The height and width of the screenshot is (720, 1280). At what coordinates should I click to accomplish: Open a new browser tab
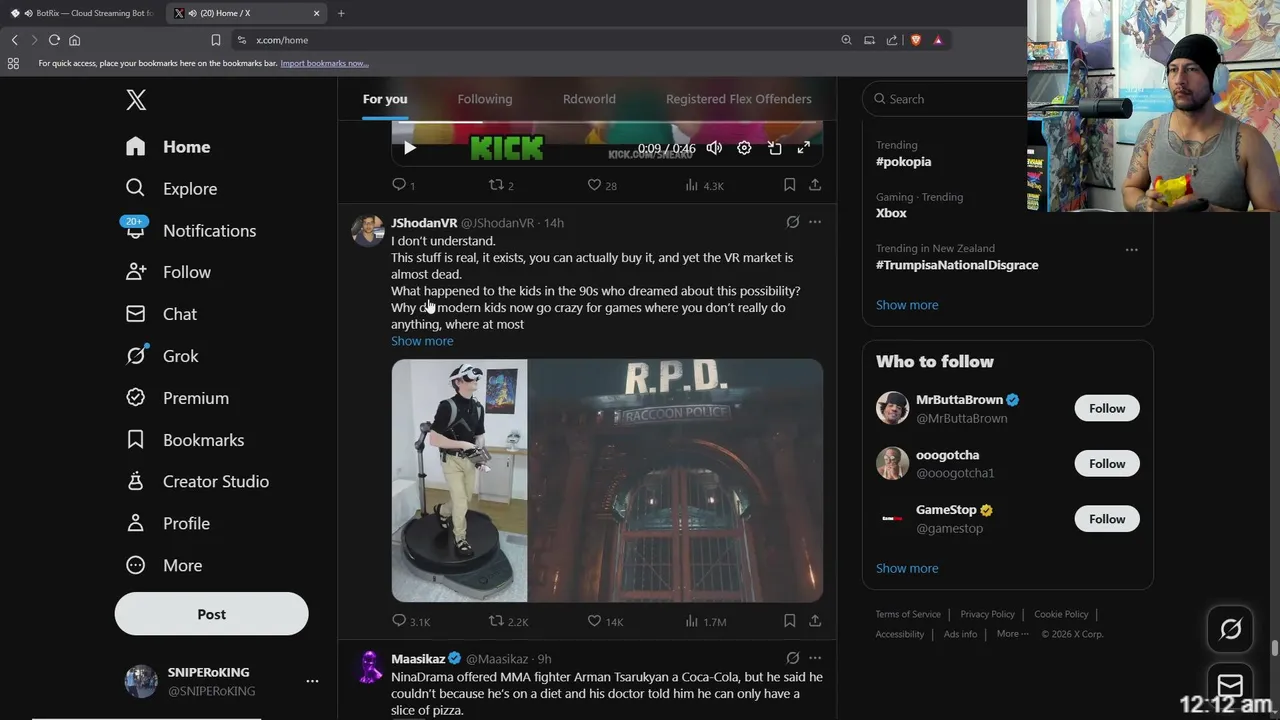coord(341,13)
